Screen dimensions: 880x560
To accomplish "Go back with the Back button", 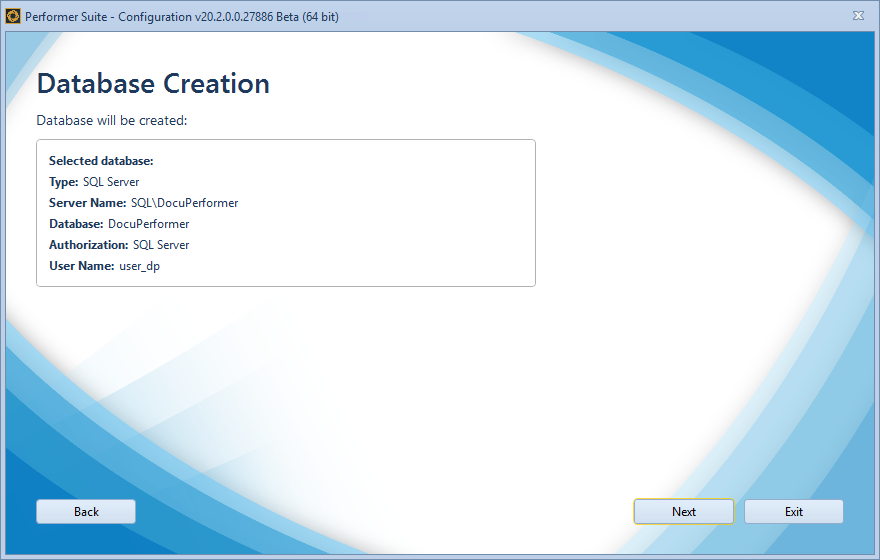I will click(x=86, y=512).
